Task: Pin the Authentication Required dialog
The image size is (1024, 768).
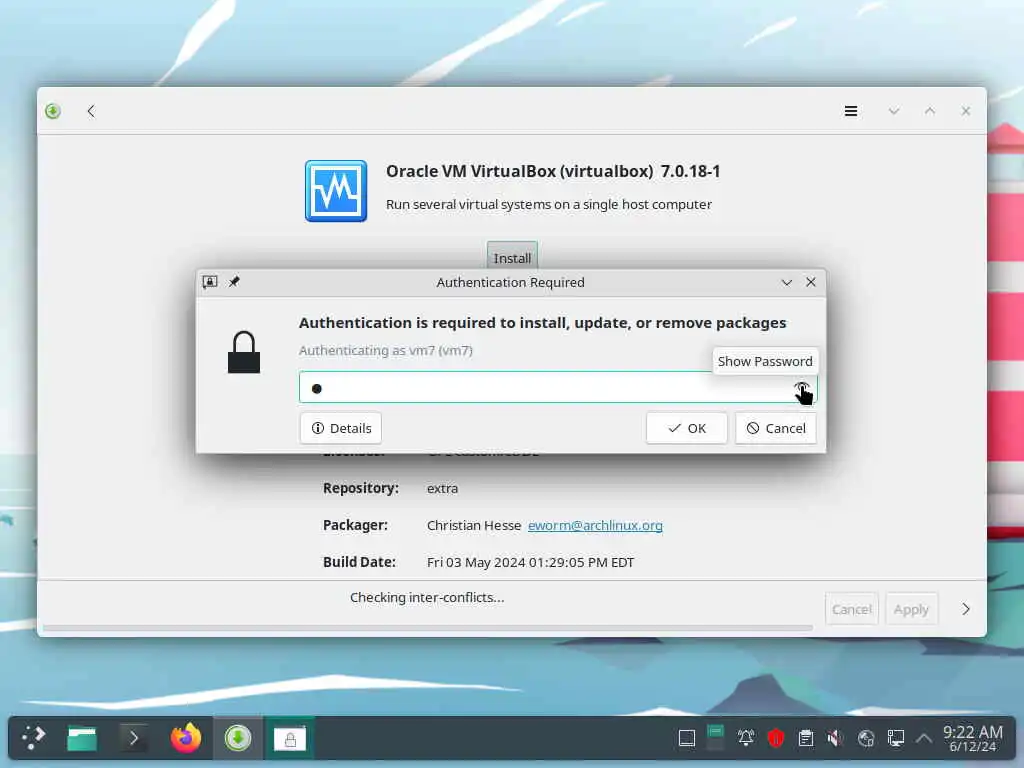Action: pos(234,281)
